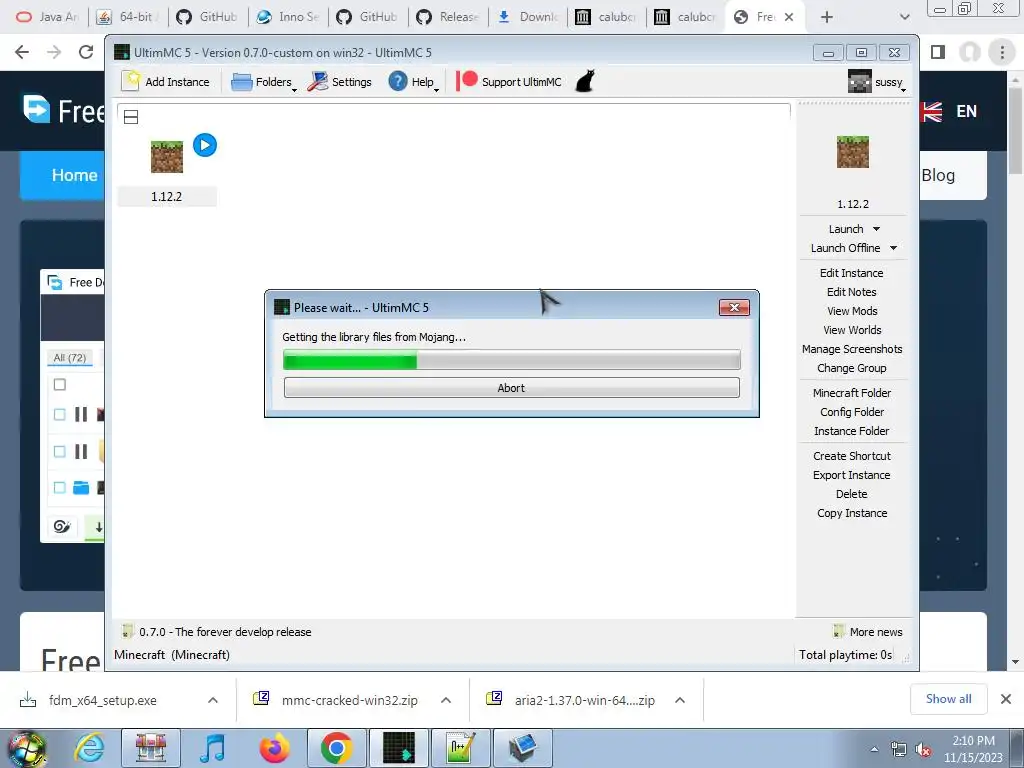Launch Internet Explorer from taskbar
The image size is (1024, 768).
coord(88,748)
